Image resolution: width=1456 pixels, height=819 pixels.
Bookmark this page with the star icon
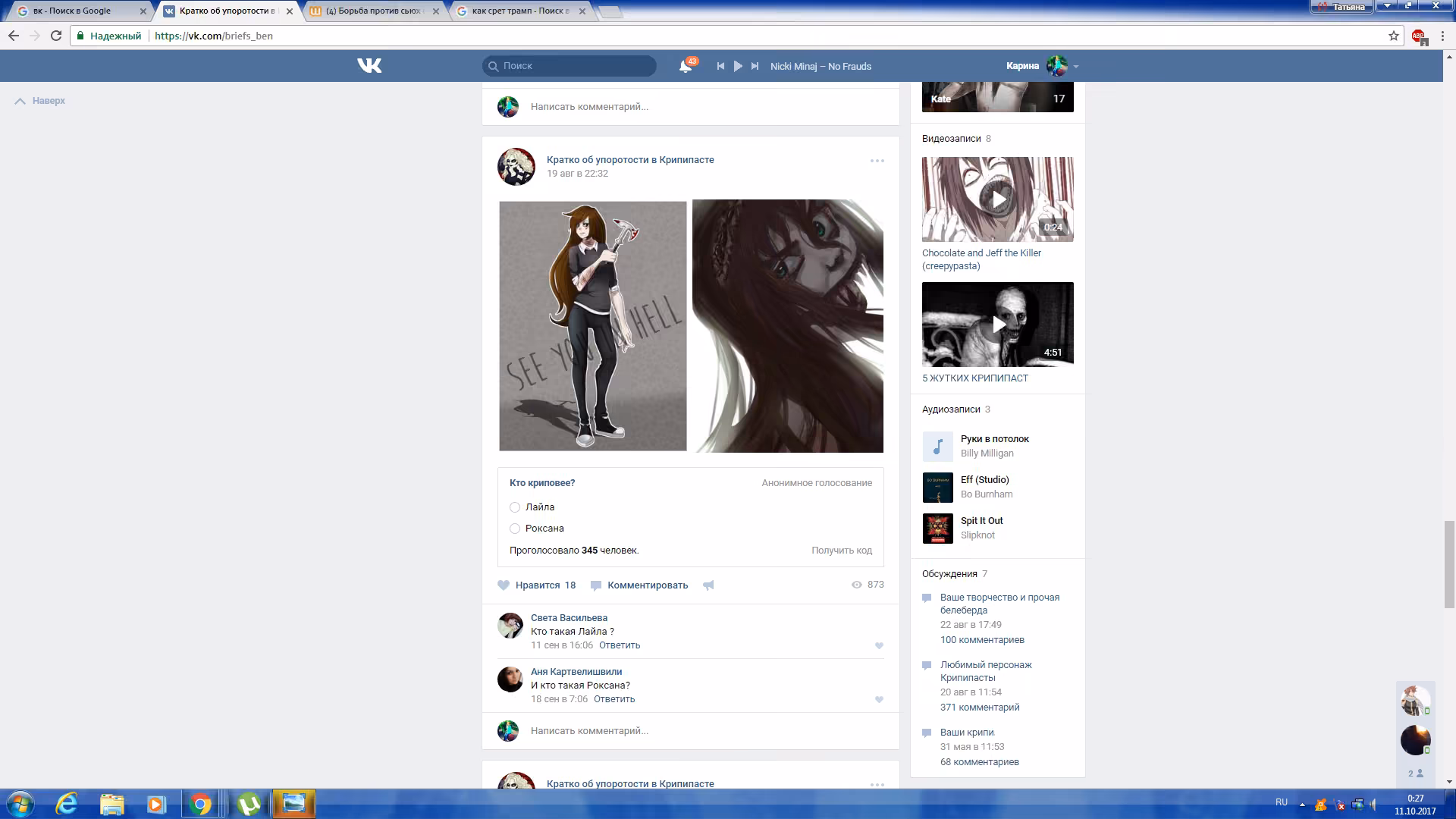[1394, 36]
